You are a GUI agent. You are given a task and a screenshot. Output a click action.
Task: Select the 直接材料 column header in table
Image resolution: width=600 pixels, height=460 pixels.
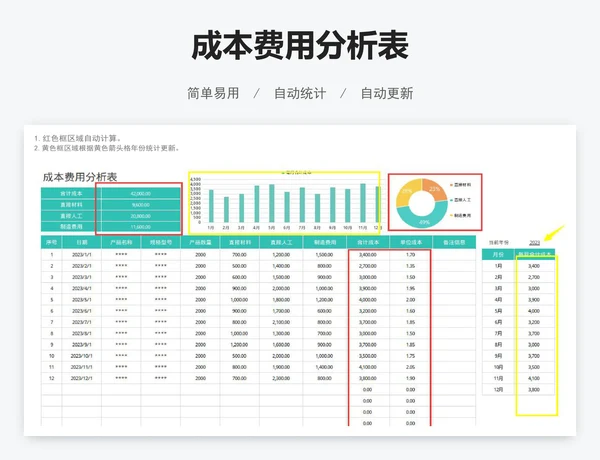pos(240,242)
